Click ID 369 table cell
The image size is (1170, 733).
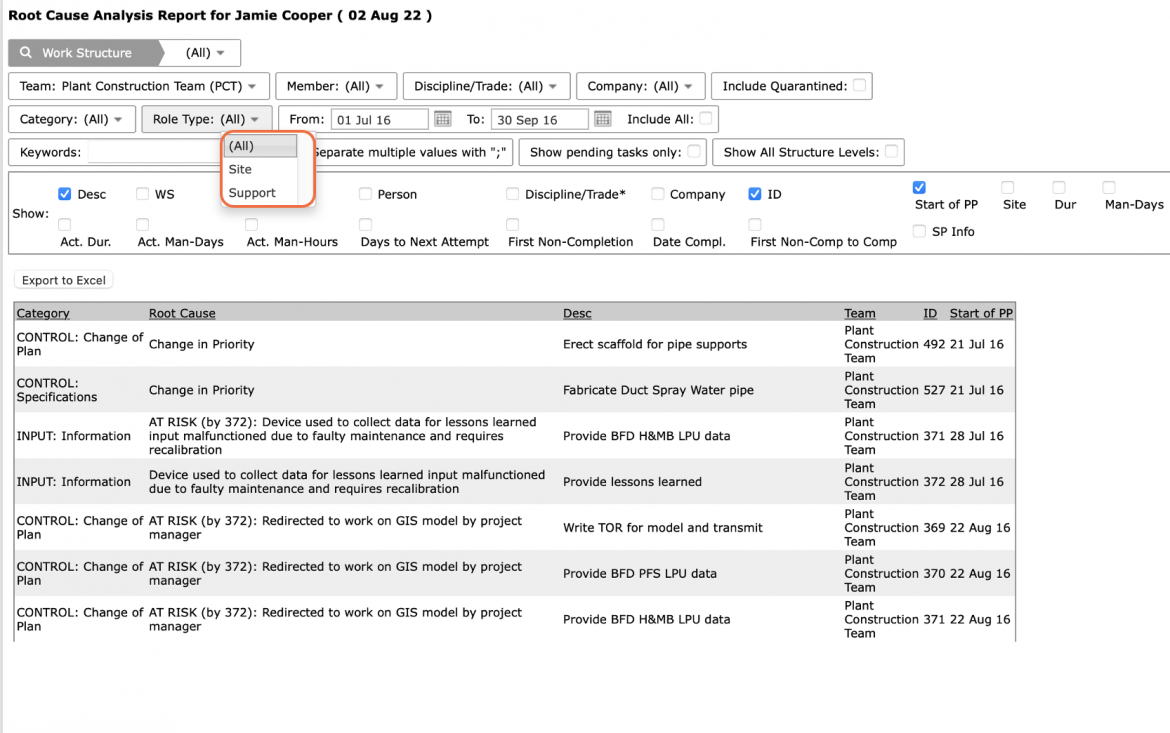933,528
